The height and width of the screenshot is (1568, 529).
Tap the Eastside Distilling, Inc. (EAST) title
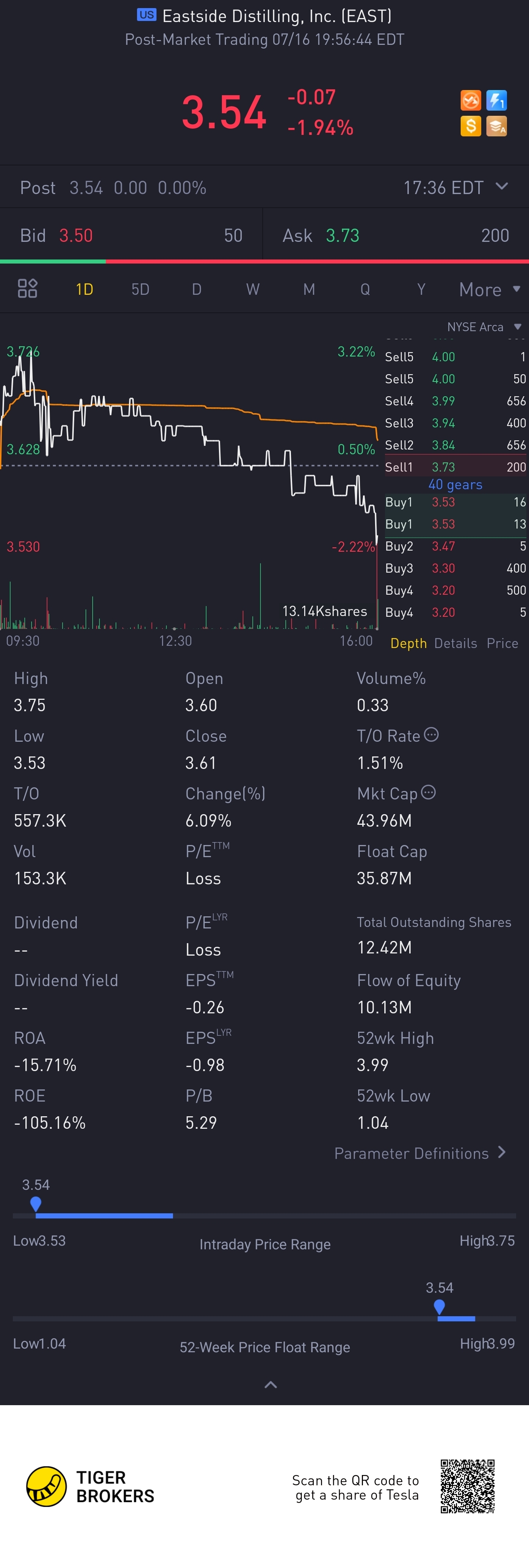click(277, 16)
